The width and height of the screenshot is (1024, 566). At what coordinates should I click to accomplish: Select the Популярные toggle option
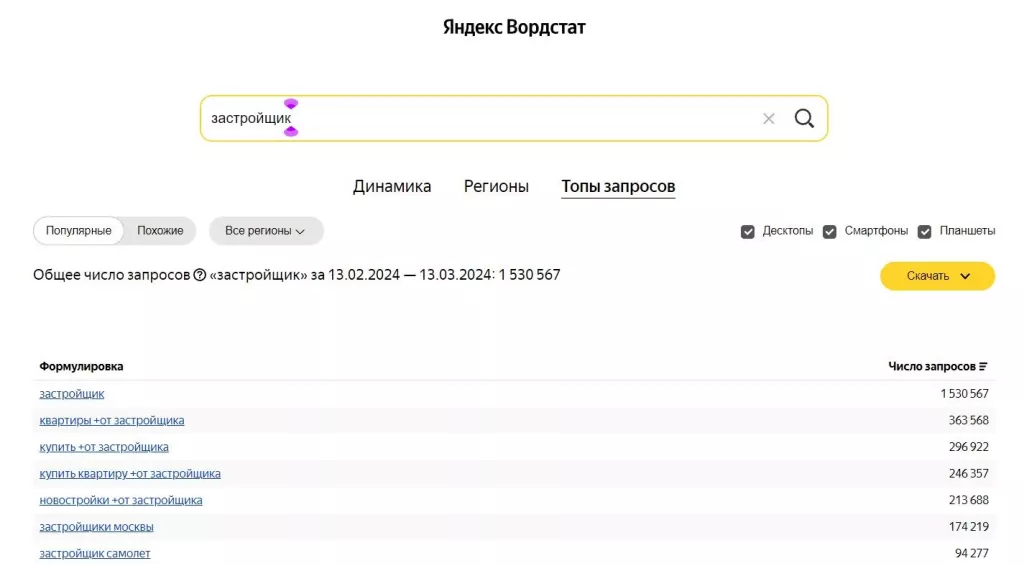(78, 231)
